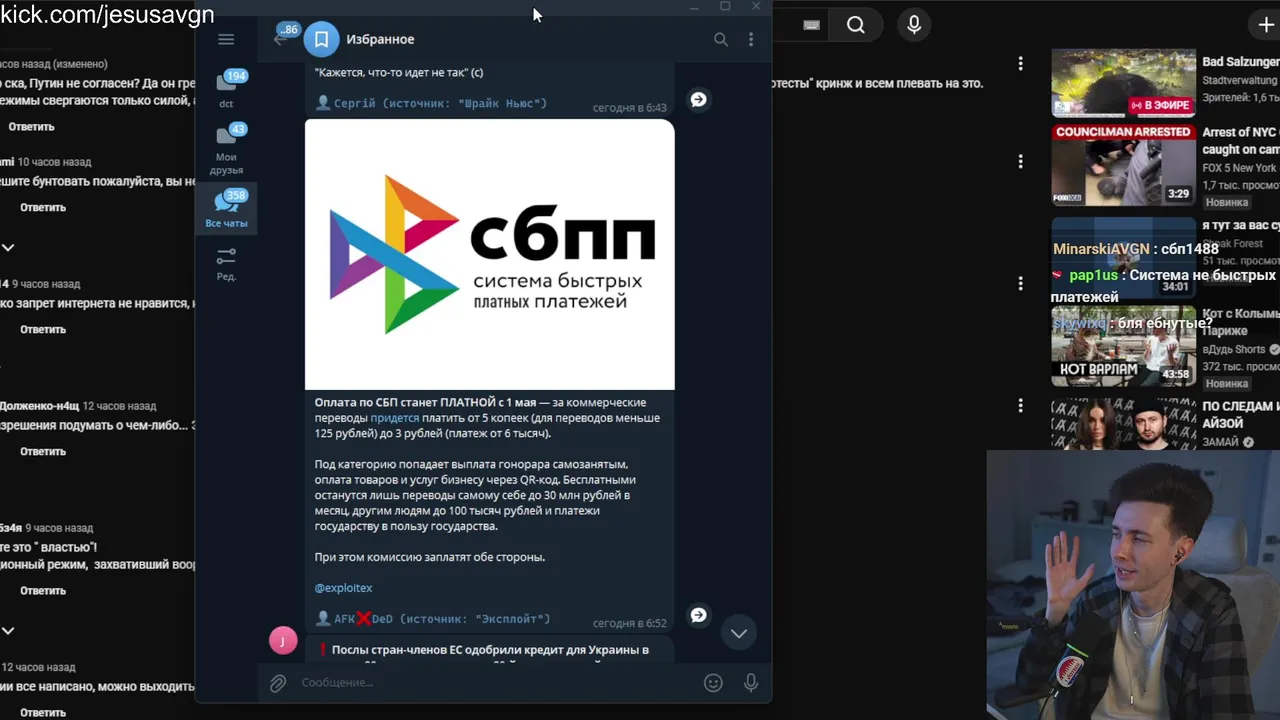This screenshot has width=1280, height=720.
Task: Start YouTube voice search with microphone
Action: pos(914,26)
